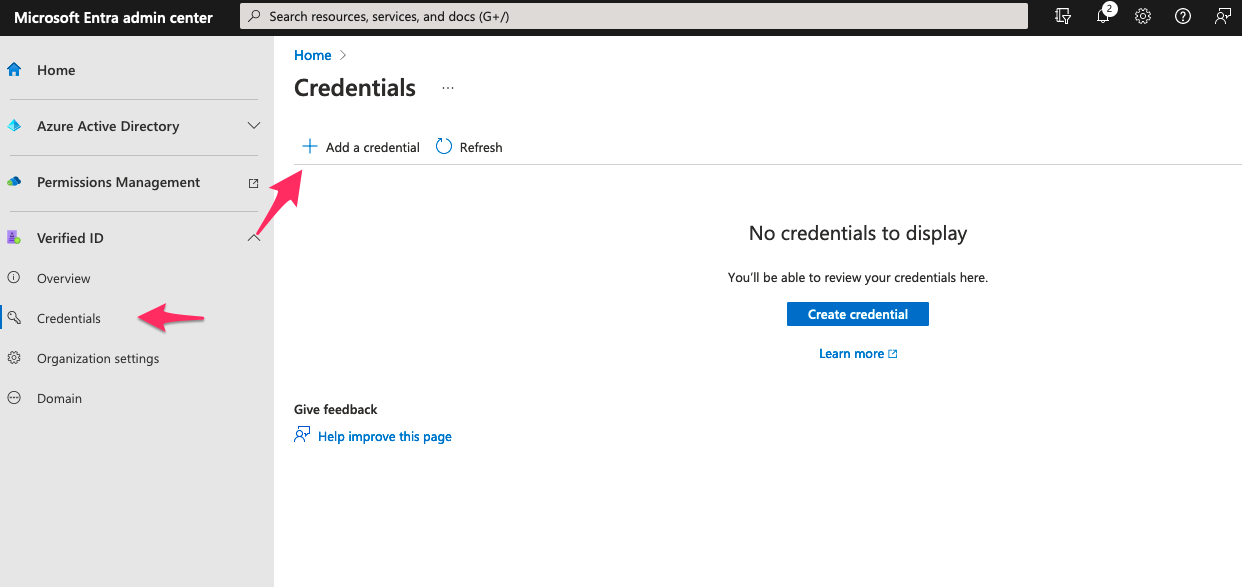Open the Credentials page ellipsis menu
The width and height of the screenshot is (1242, 587).
click(448, 88)
